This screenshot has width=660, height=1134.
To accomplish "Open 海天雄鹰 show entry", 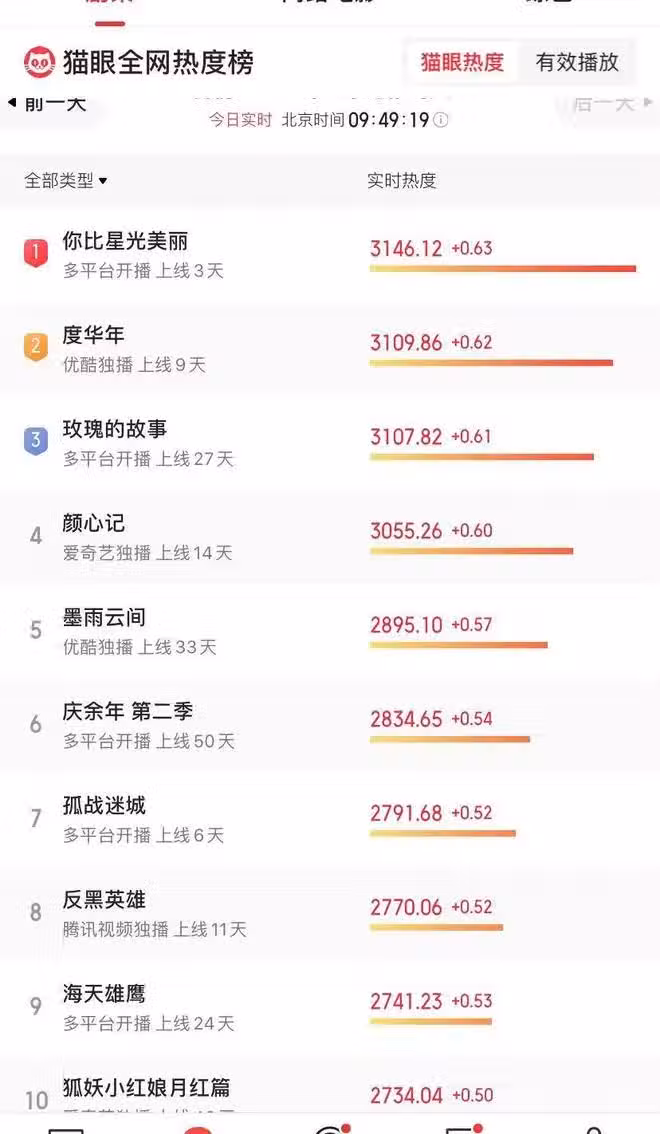I will pyautogui.click(x=104, y=994).
